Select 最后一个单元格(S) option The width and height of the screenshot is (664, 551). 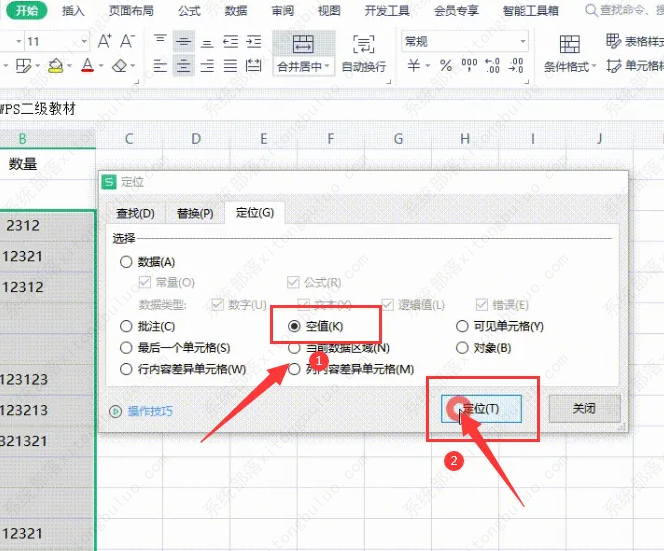[x=126, y=348]
